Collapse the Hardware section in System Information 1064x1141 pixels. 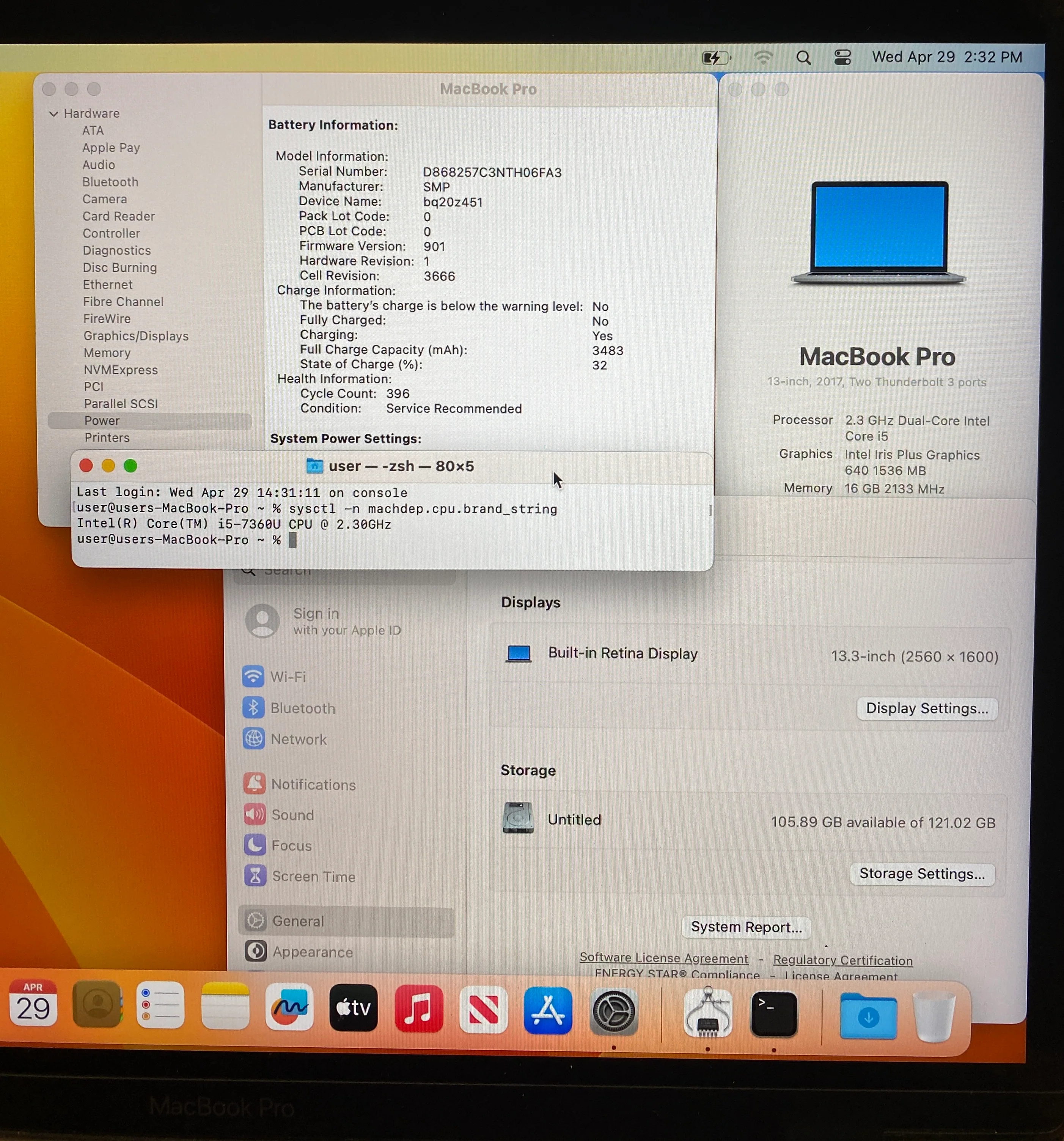[x=53, y=113]
